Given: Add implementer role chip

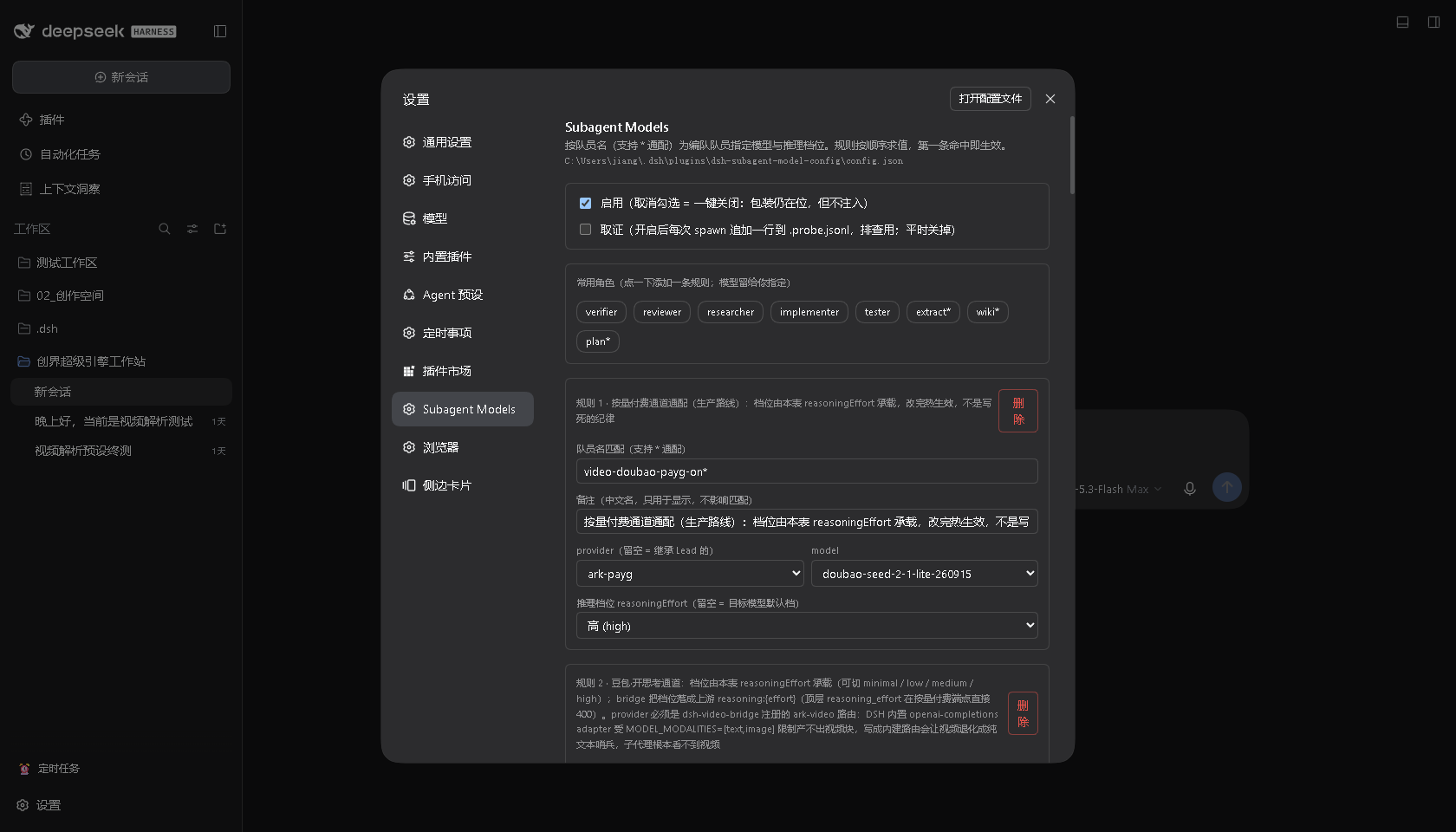Looking at the screenshot, I should 809,312.
